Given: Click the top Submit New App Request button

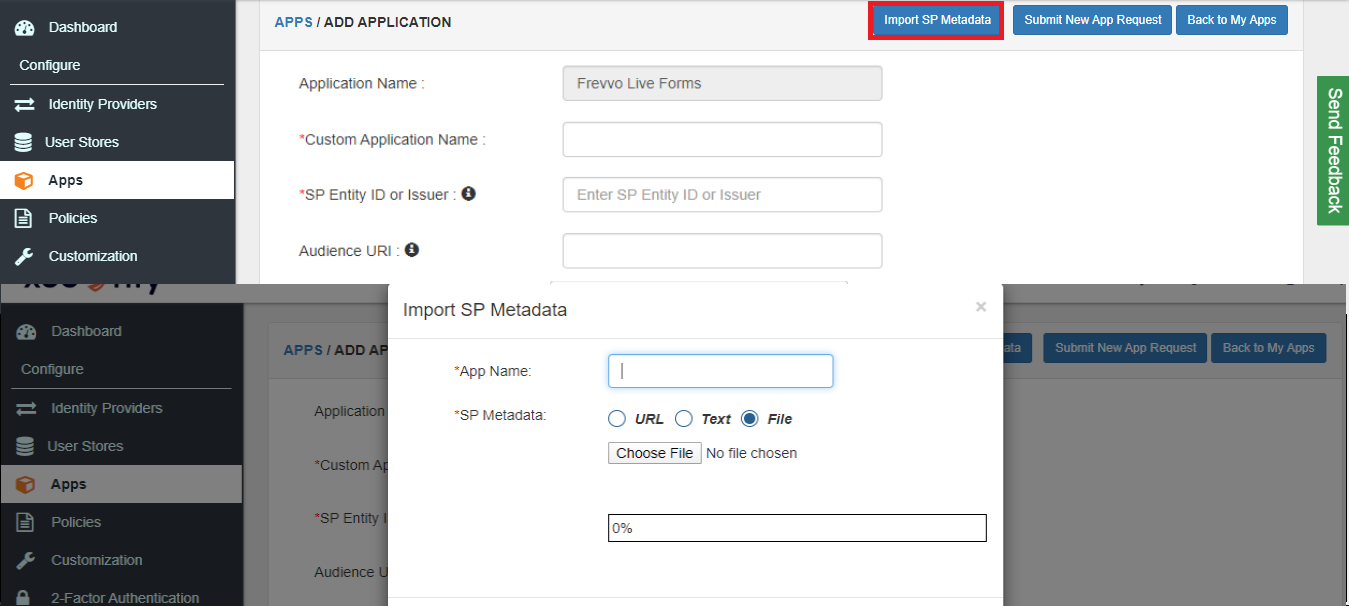Looking at the screenshot, I should [1092, 20].
